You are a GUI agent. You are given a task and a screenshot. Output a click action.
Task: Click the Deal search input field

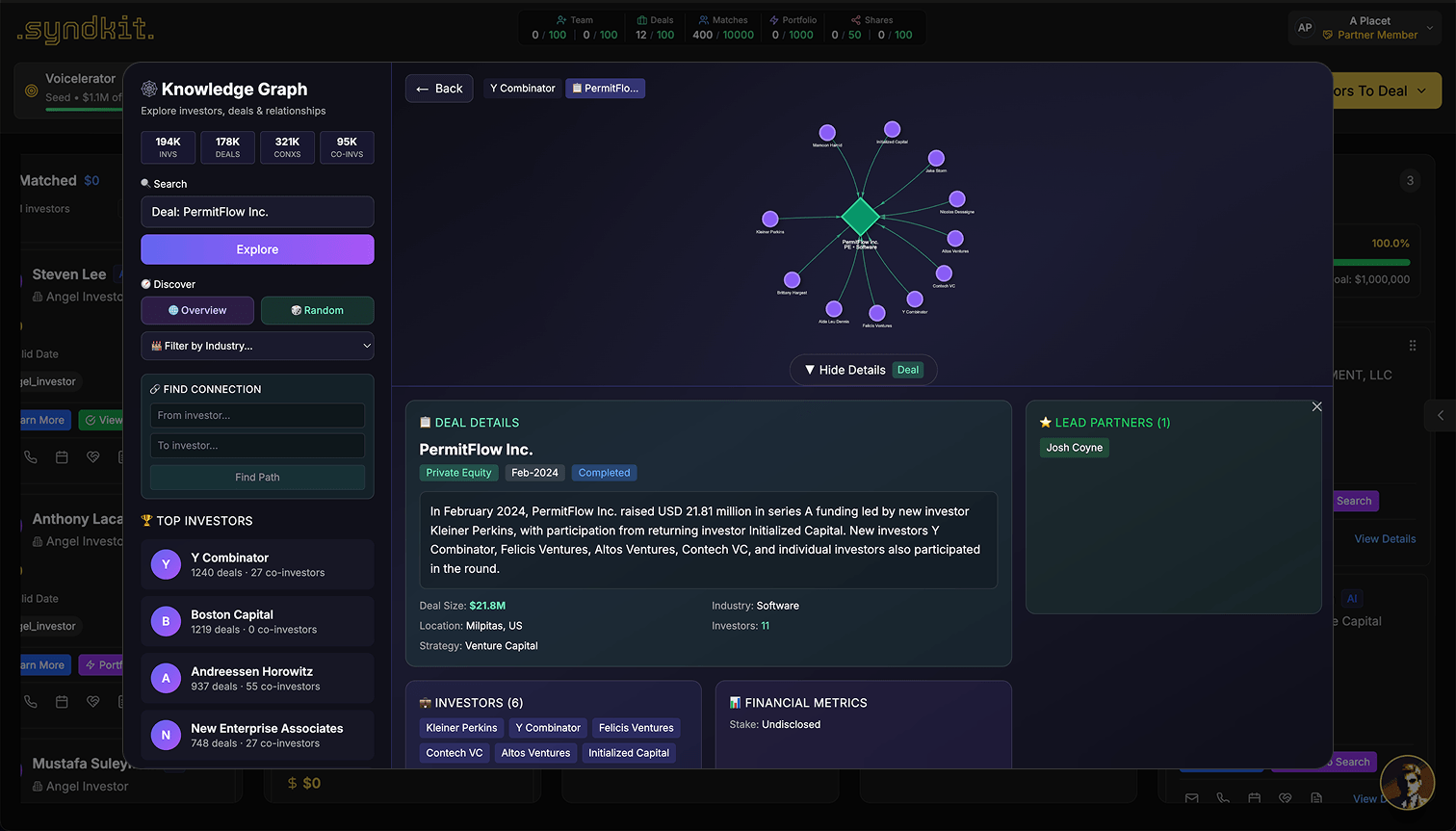[x=257, y=212]
